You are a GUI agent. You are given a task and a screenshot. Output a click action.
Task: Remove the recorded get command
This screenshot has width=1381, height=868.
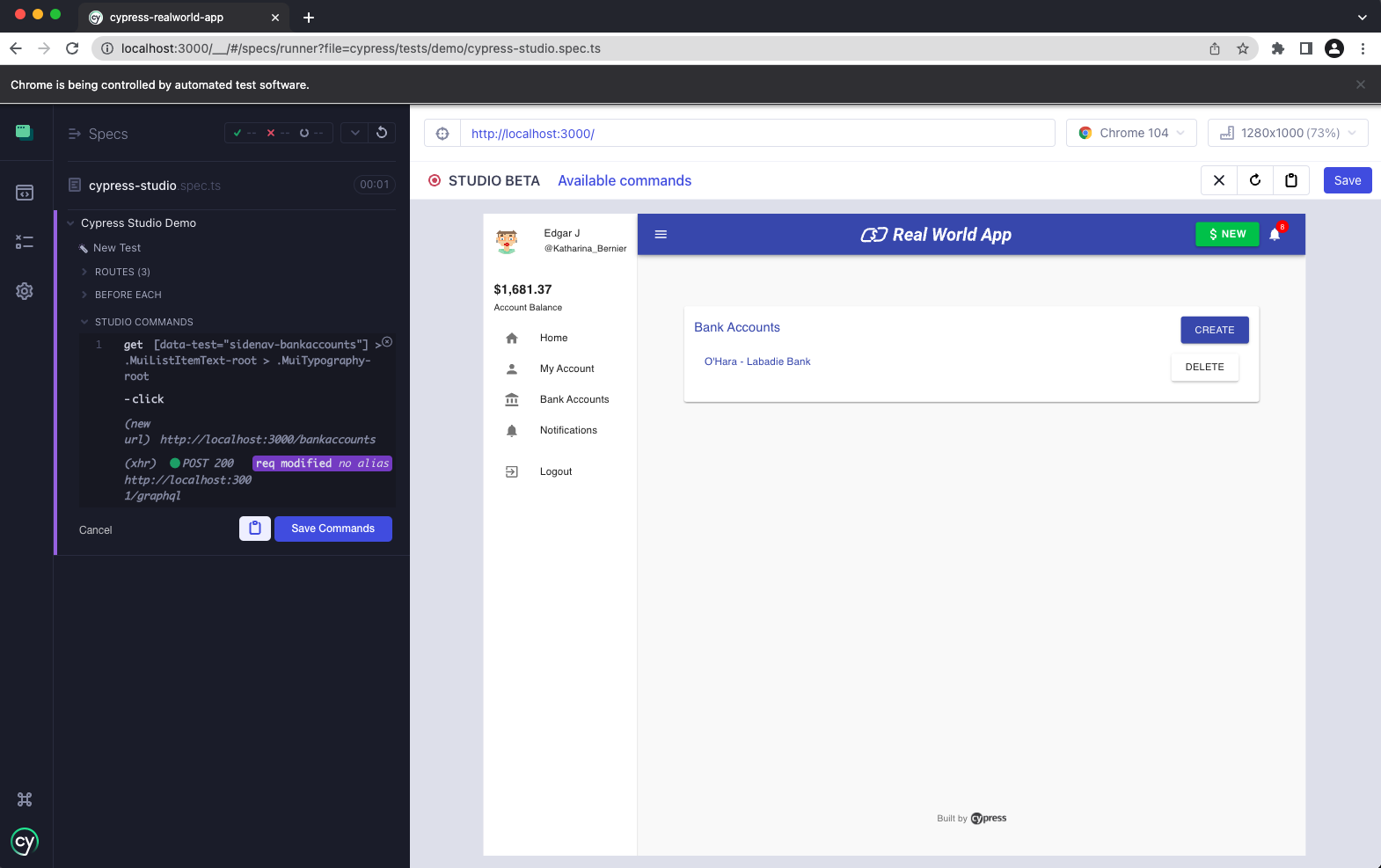pyautogui.click(x=387, y=342)
